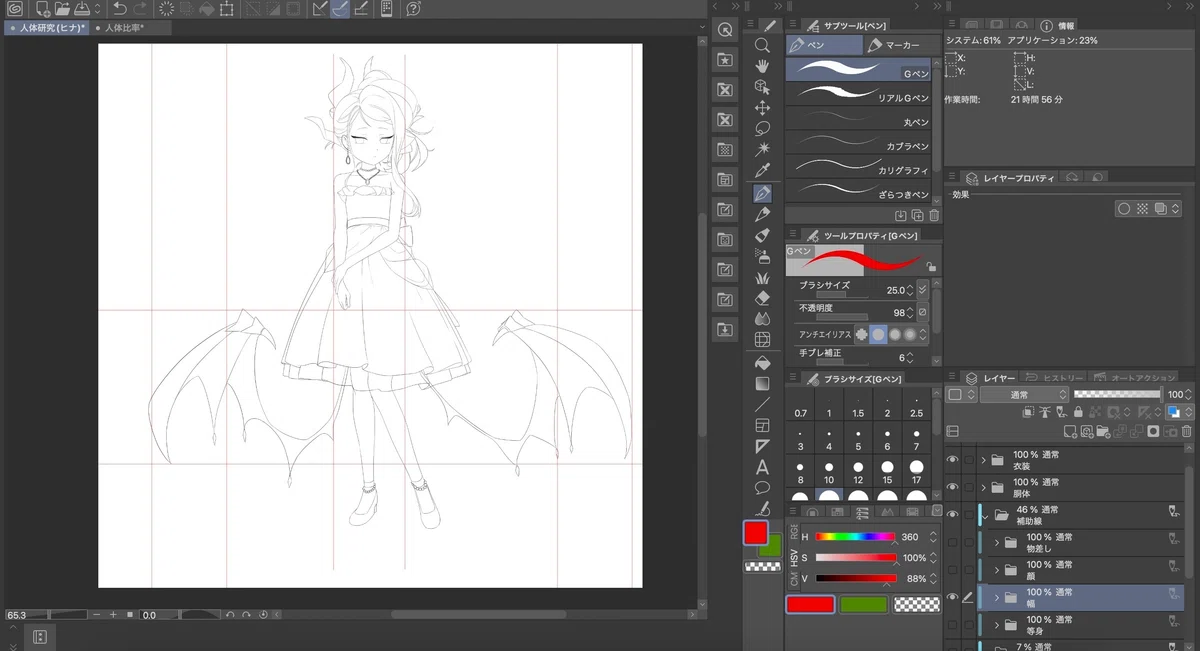Select the Gradient tool

coord(762,383)
